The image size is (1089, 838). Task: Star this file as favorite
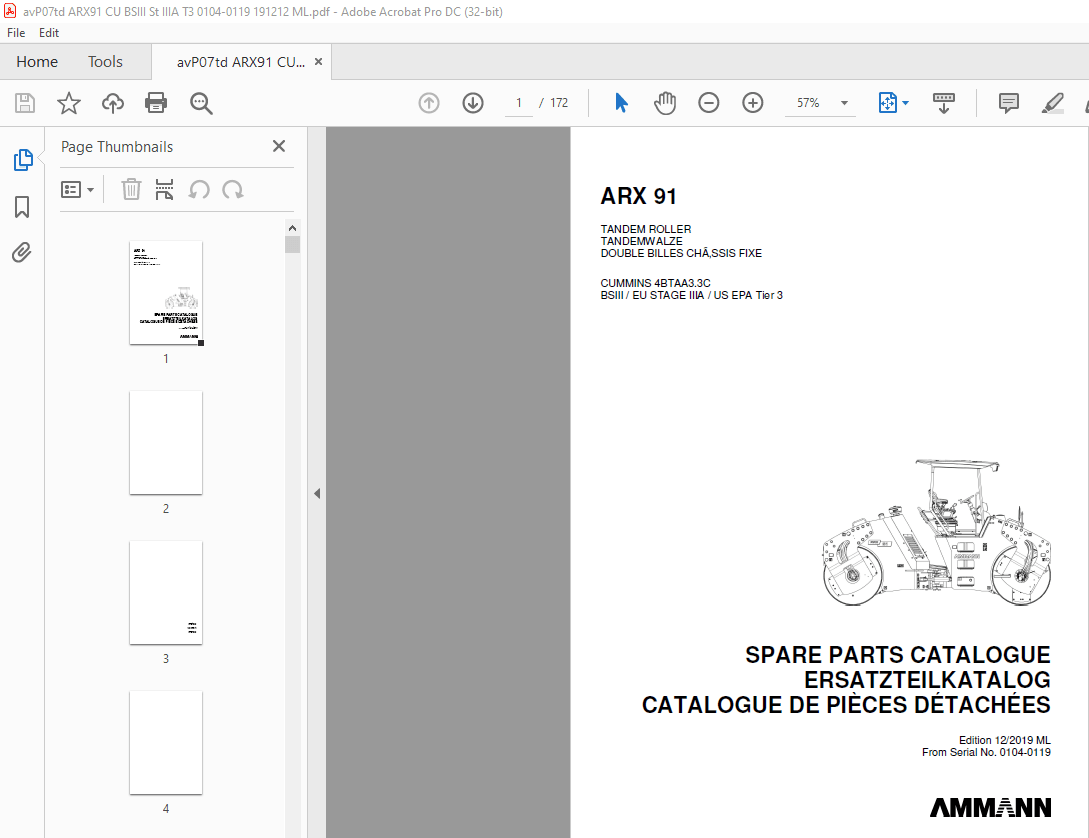pos(66,102)
